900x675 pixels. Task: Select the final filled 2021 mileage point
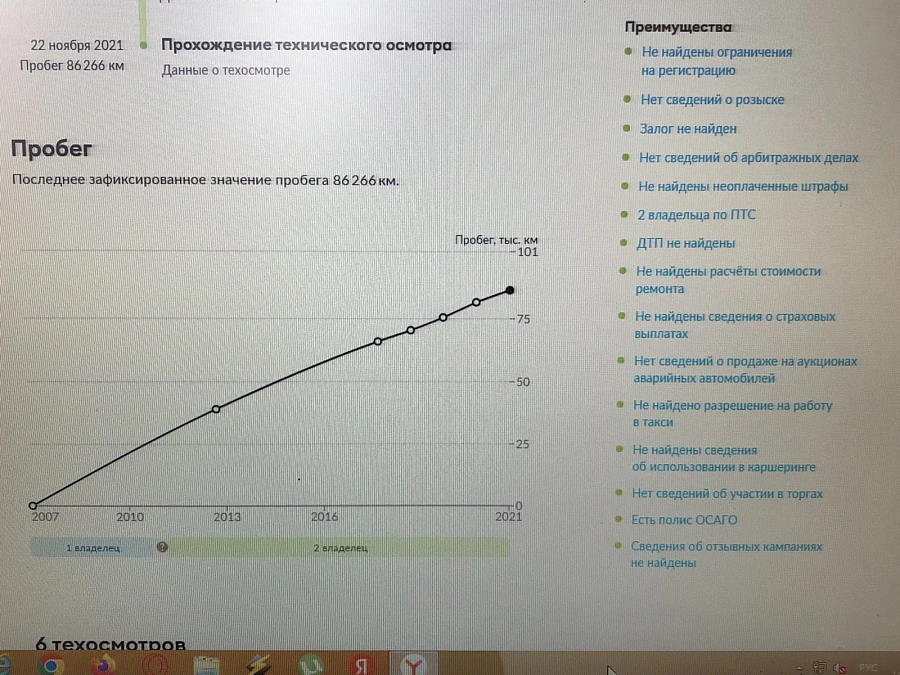510,290
